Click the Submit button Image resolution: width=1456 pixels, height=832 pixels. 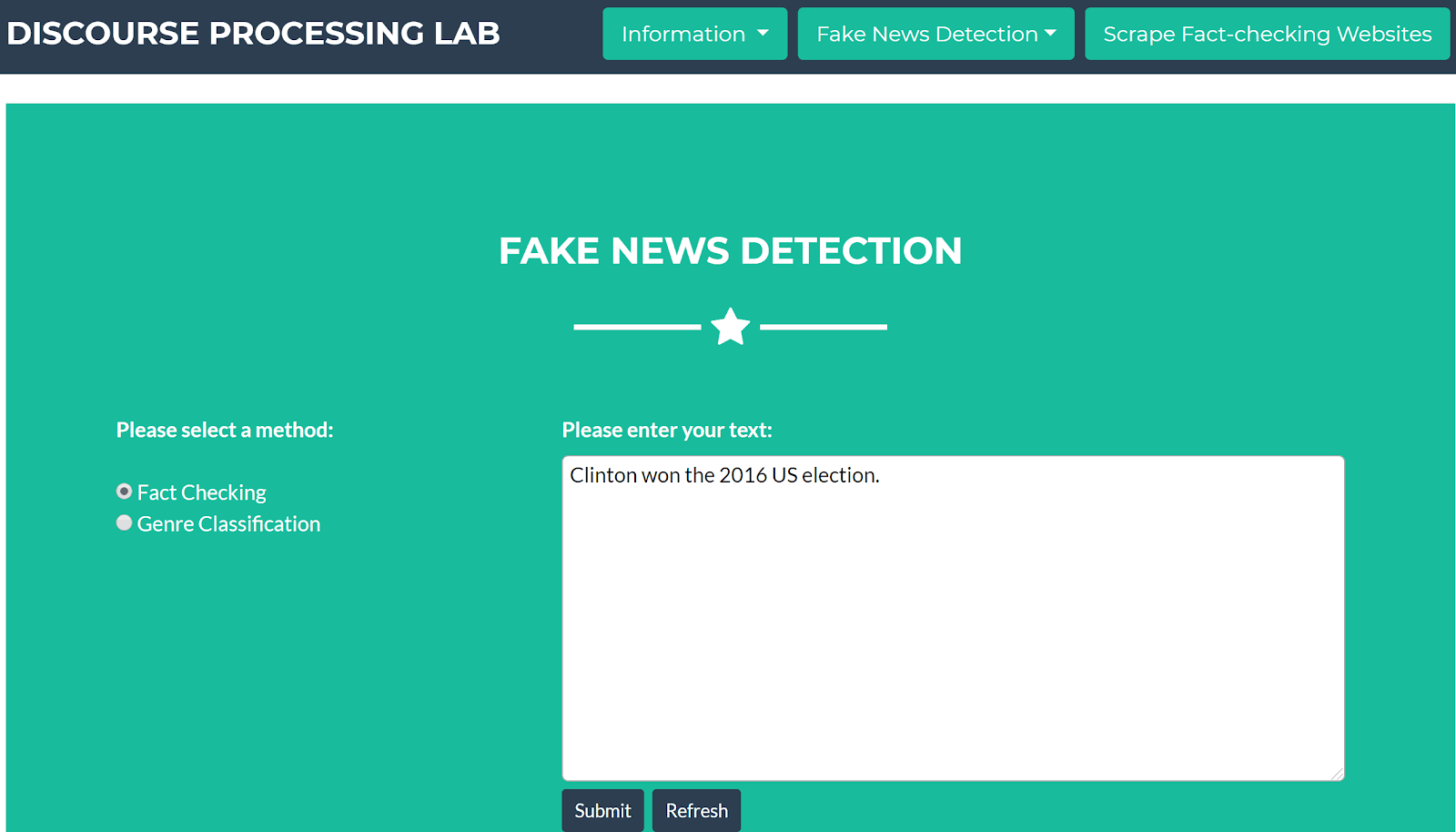coord(602,810)
